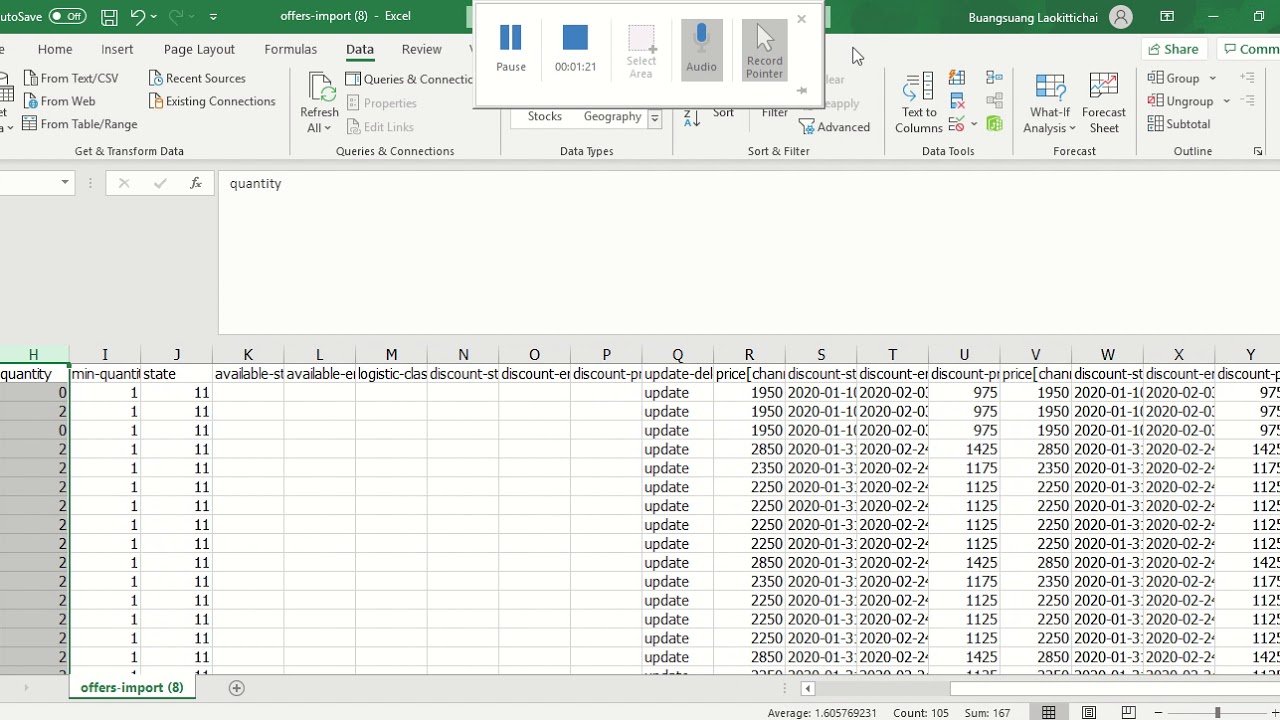Import data From Text/CSV
The height and width of the screenshot is (720, 1280).
(x=70, y=78)
